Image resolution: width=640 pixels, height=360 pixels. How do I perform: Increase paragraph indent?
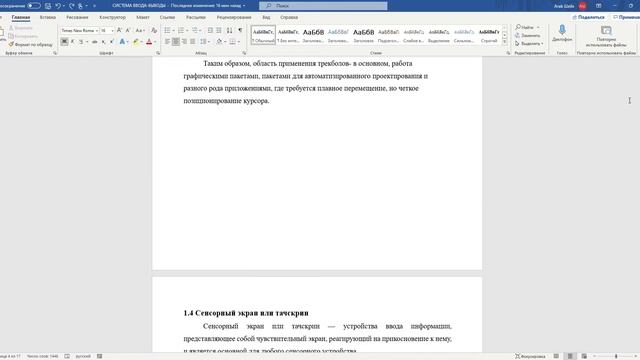point(219,31)
